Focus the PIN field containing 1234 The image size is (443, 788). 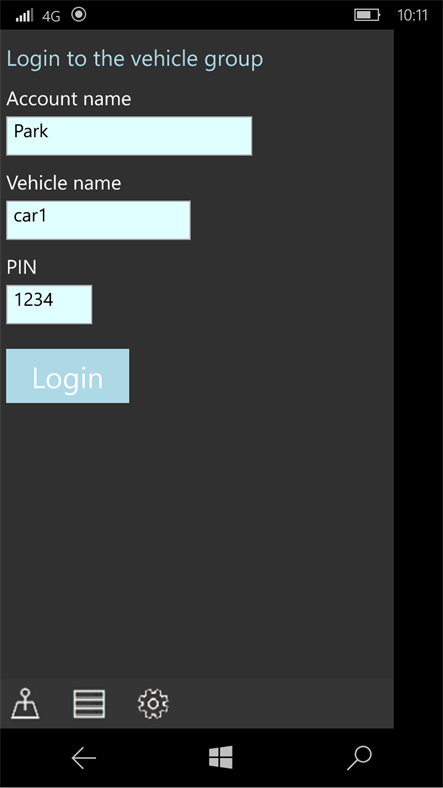tap(49, 305)
